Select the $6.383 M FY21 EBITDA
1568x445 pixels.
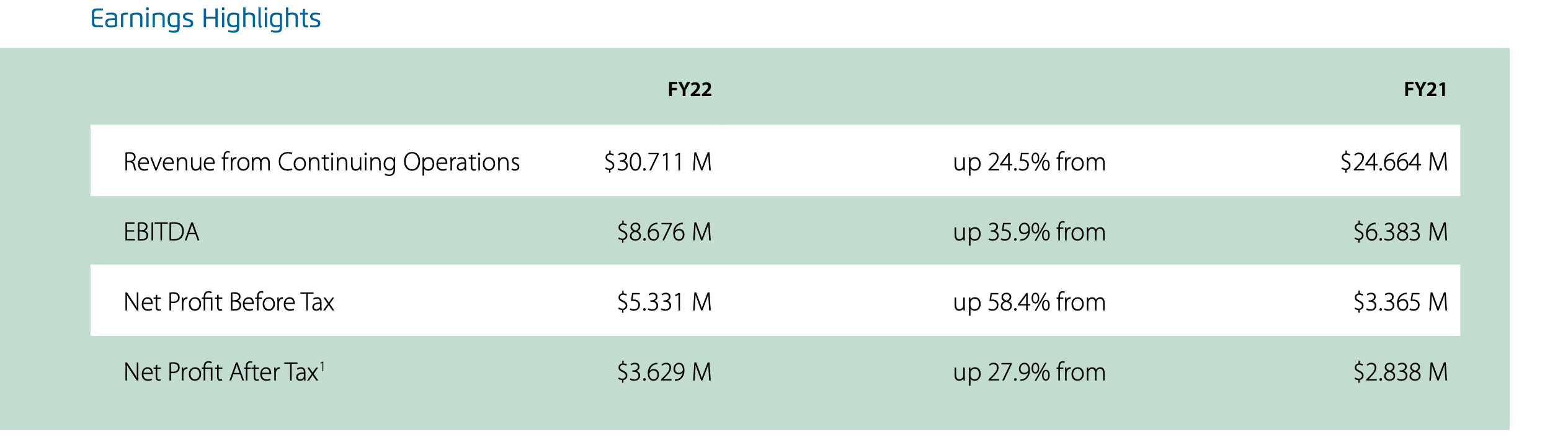click(1401, 232)
